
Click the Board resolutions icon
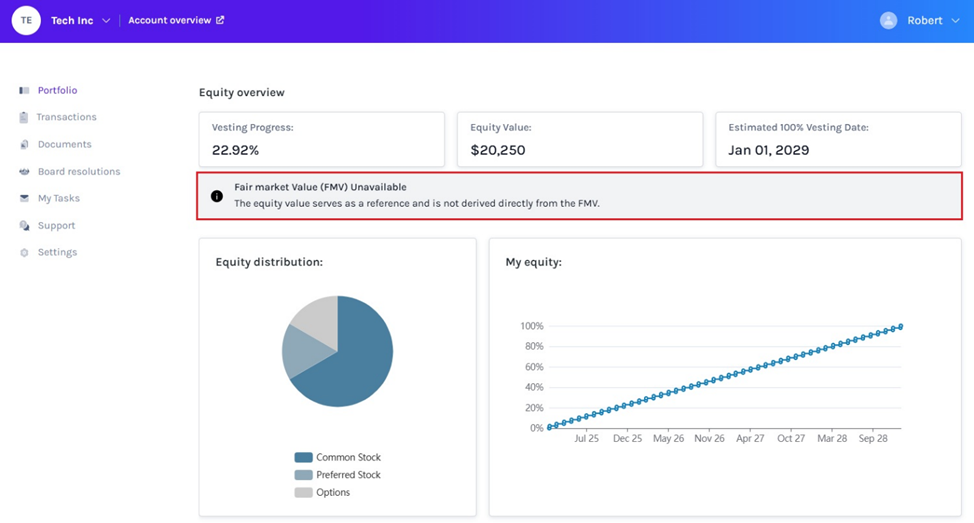(x=24, y=171)
